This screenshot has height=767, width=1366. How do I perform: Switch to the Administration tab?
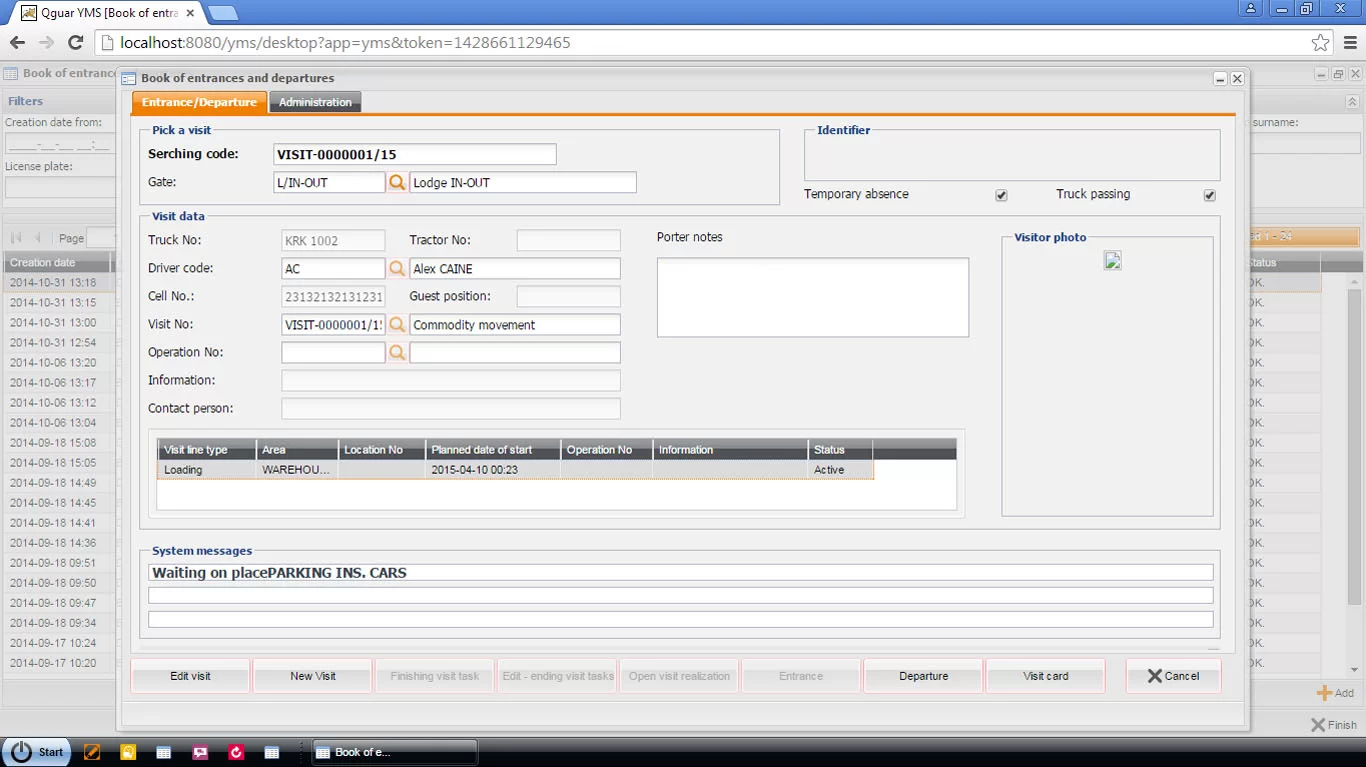pos(314,101)
